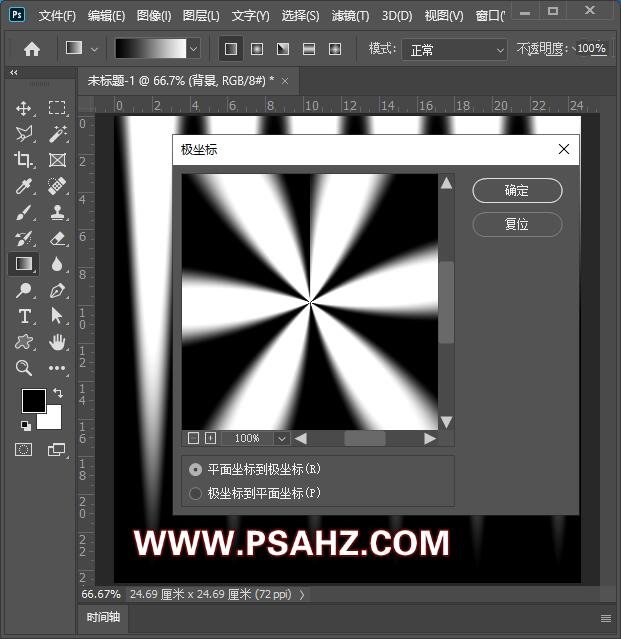Select the Horizontal Type tool
The width and height of the screenshot is (621, 639).
coord(24,316)
